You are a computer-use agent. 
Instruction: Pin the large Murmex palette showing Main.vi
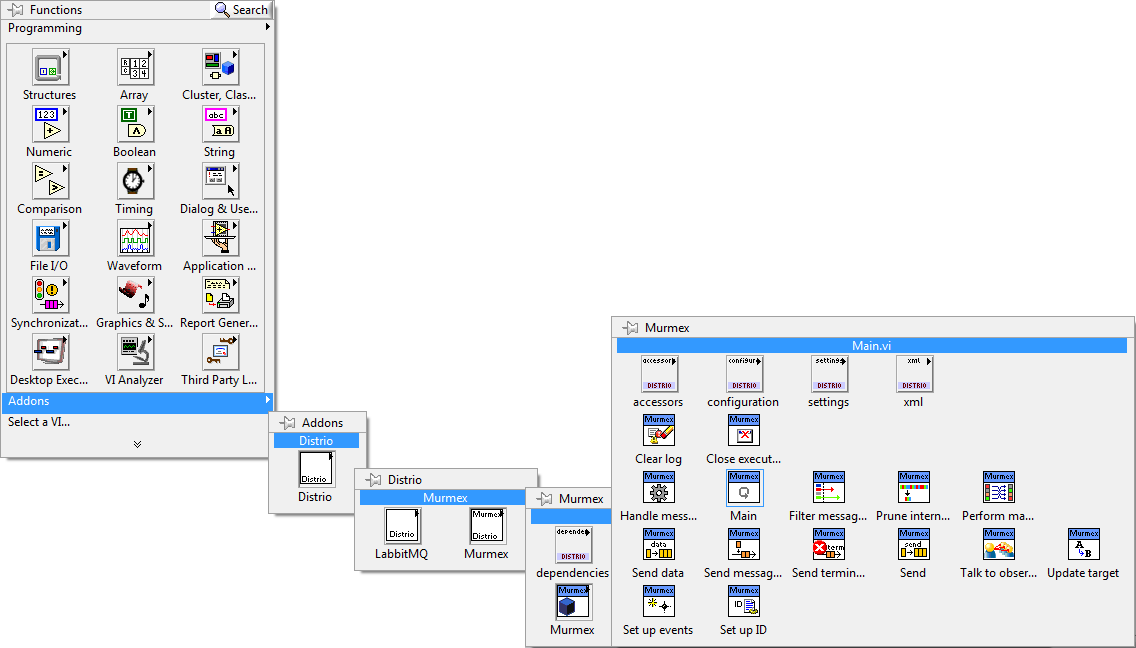point(630,328)
